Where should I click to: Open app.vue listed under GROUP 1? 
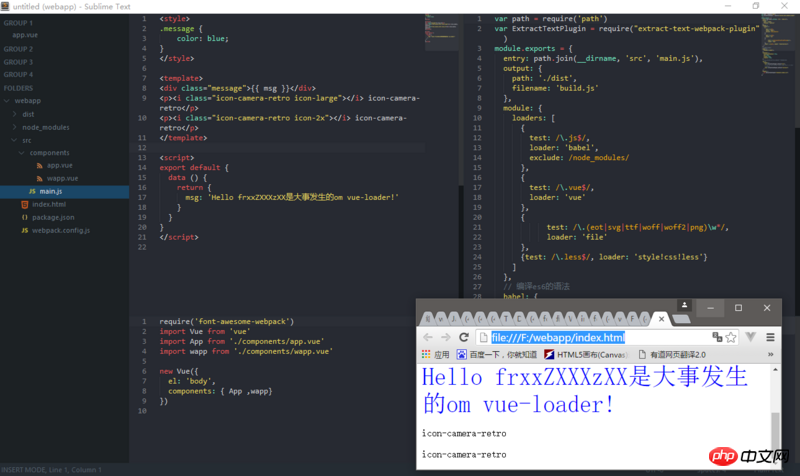point(25,35)
